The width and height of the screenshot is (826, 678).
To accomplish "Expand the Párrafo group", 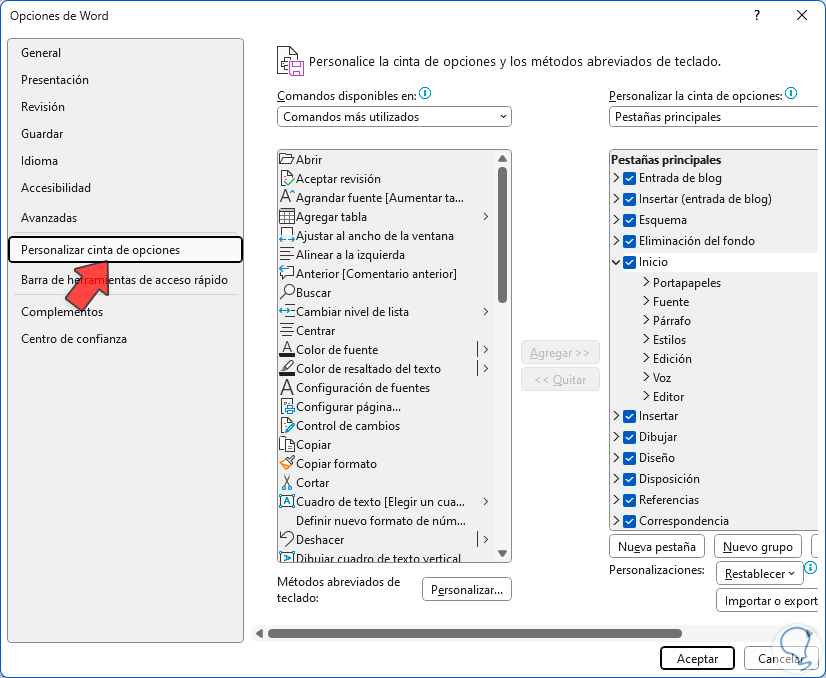I will [x=646, y=320].
